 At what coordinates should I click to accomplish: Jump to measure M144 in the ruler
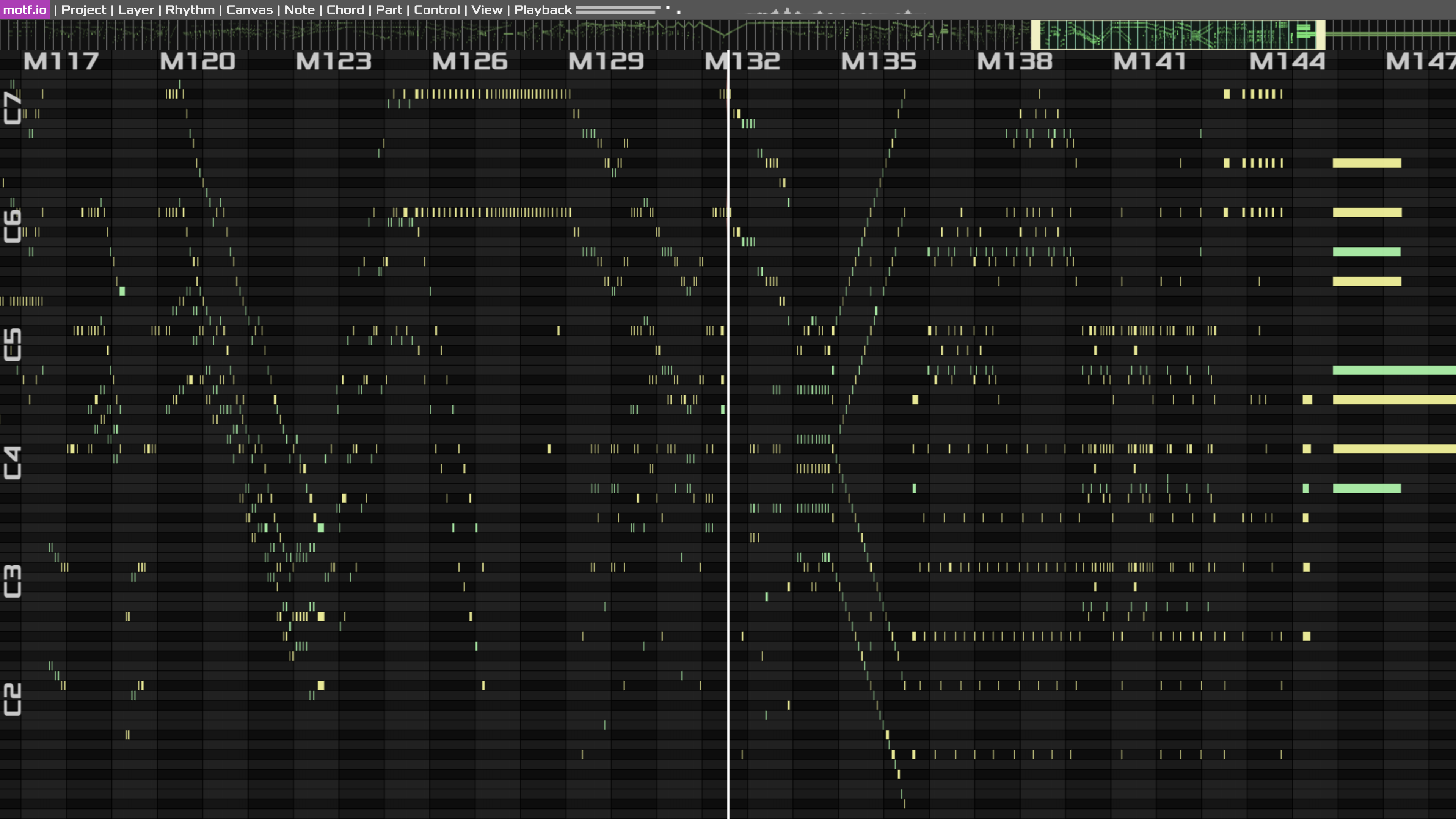1287,61
